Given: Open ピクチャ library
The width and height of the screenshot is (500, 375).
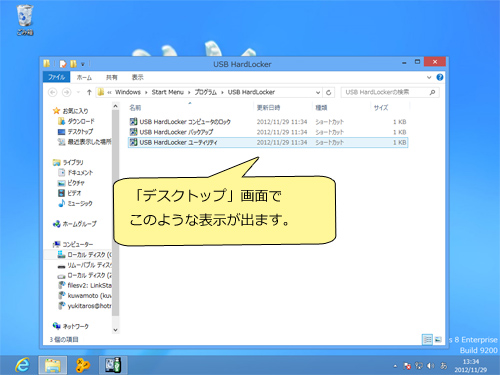Looking at the screenshot, I should click(71, 183).
